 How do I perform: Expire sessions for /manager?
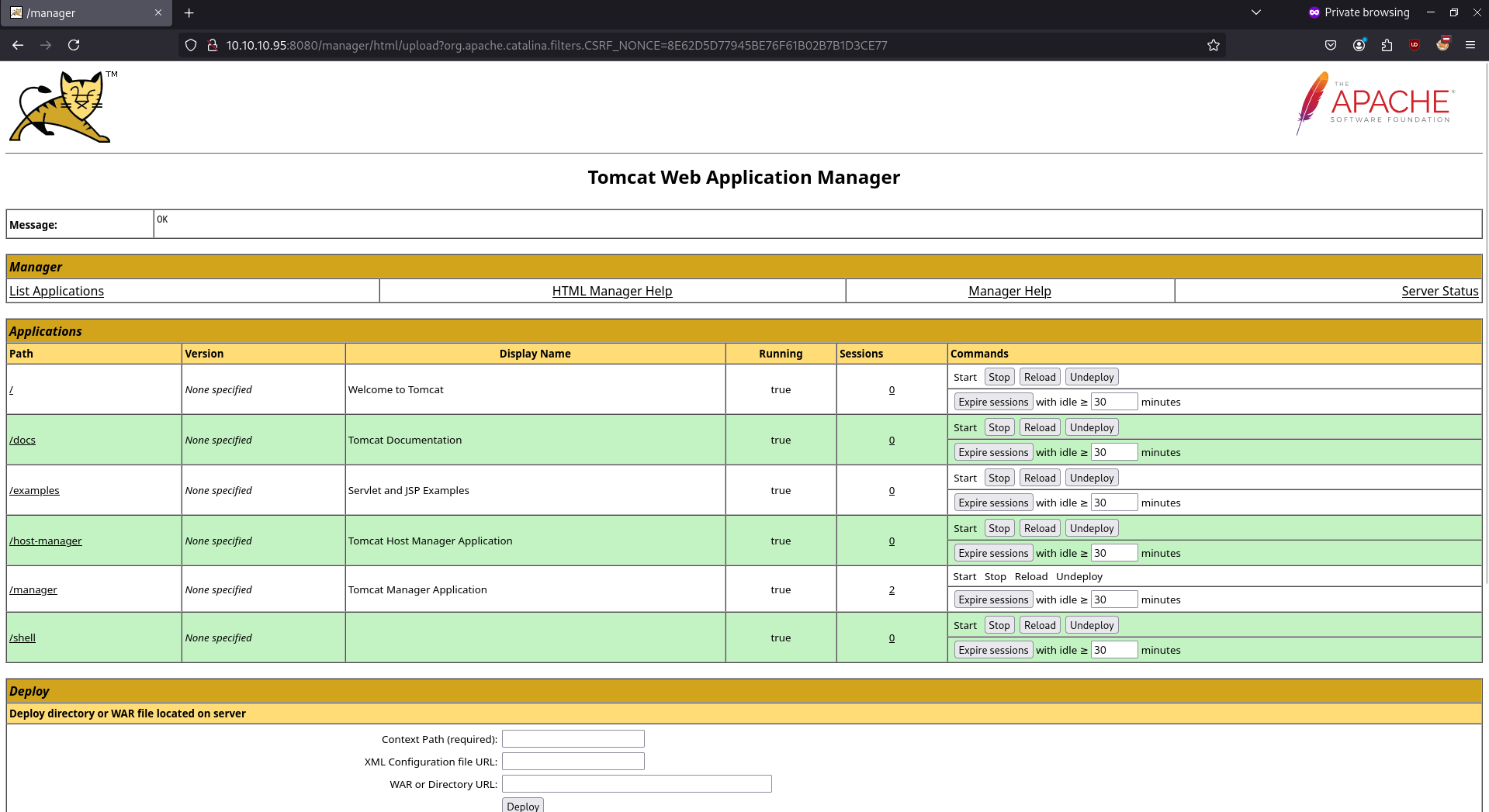tap(993, 599)
